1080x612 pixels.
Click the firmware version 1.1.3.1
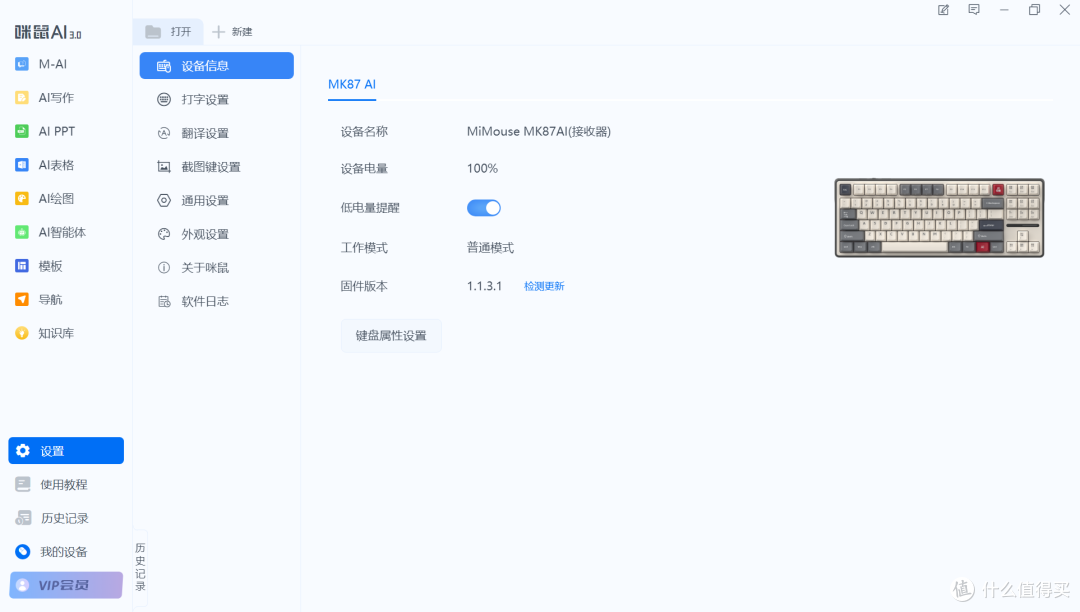point(484,286)
